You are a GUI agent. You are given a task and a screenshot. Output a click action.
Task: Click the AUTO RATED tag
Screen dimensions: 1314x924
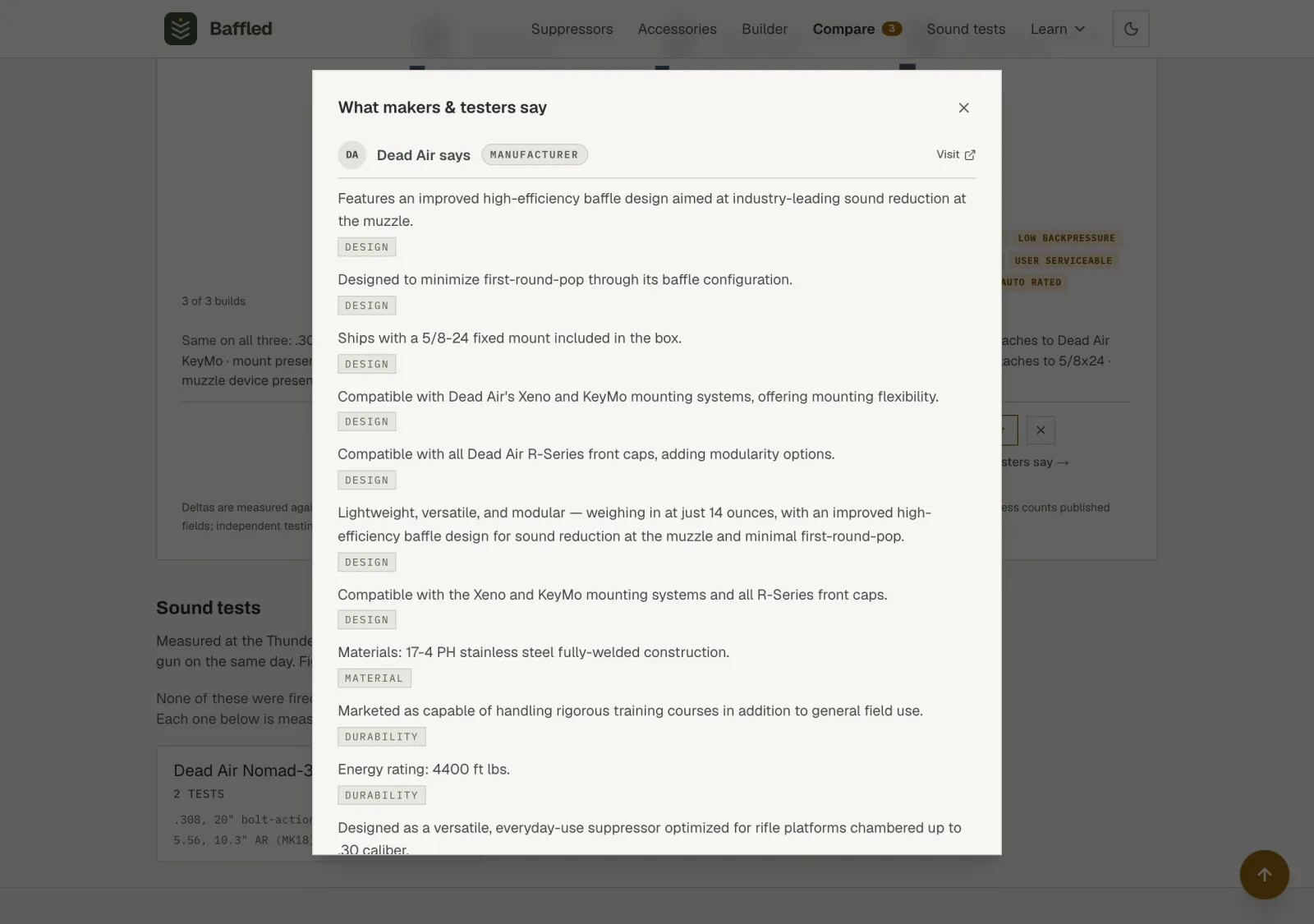[x=1033, y=282]
